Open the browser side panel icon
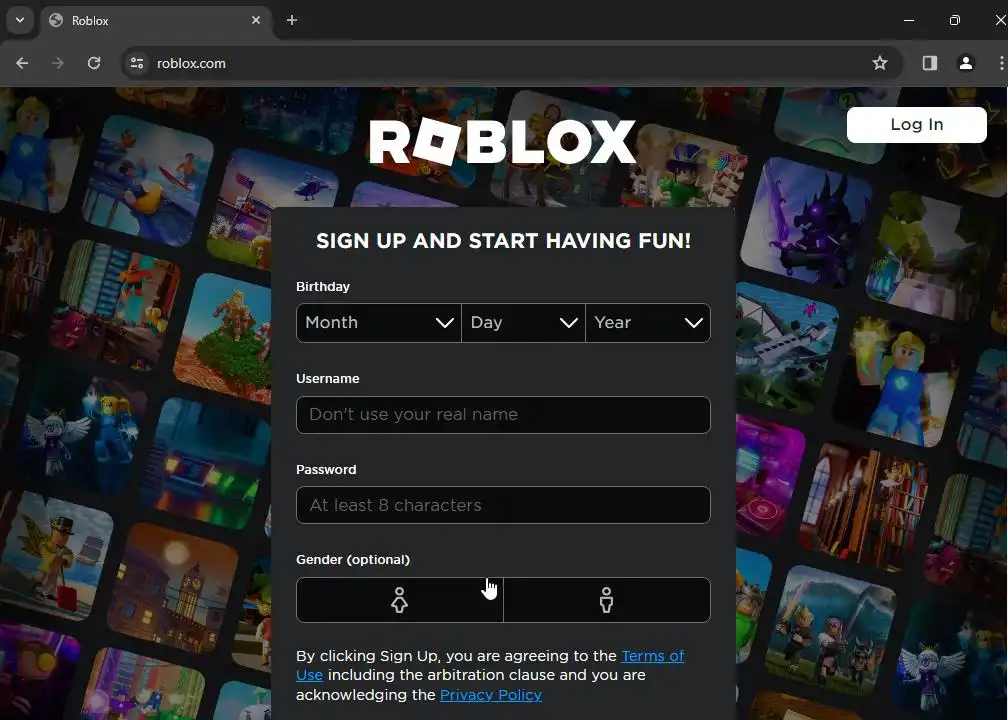Viewport: 1008px width, 720px height. coord(930,63)
